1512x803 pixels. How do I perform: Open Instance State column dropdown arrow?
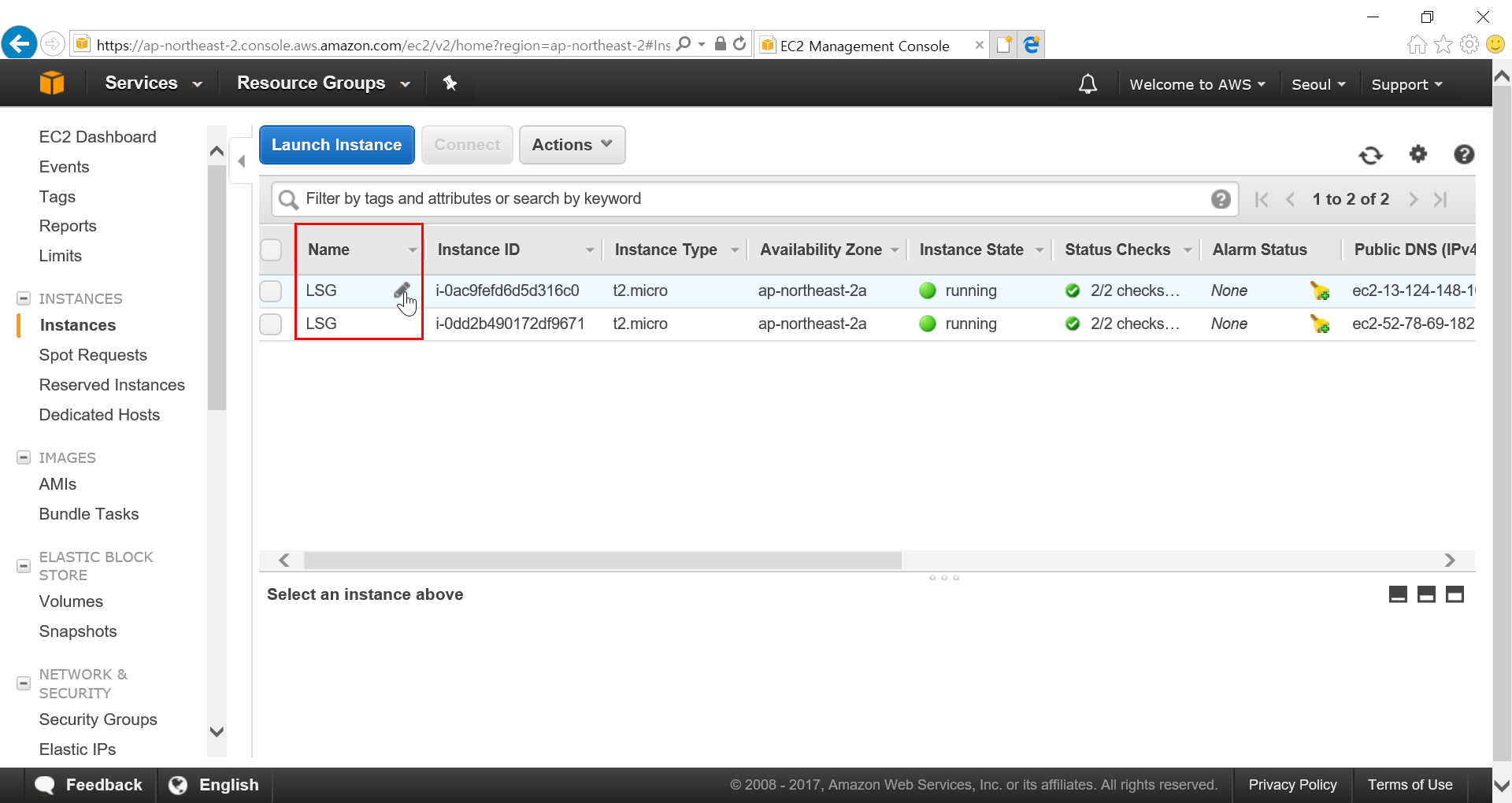pyautogui.click(x=1039, y=250)
